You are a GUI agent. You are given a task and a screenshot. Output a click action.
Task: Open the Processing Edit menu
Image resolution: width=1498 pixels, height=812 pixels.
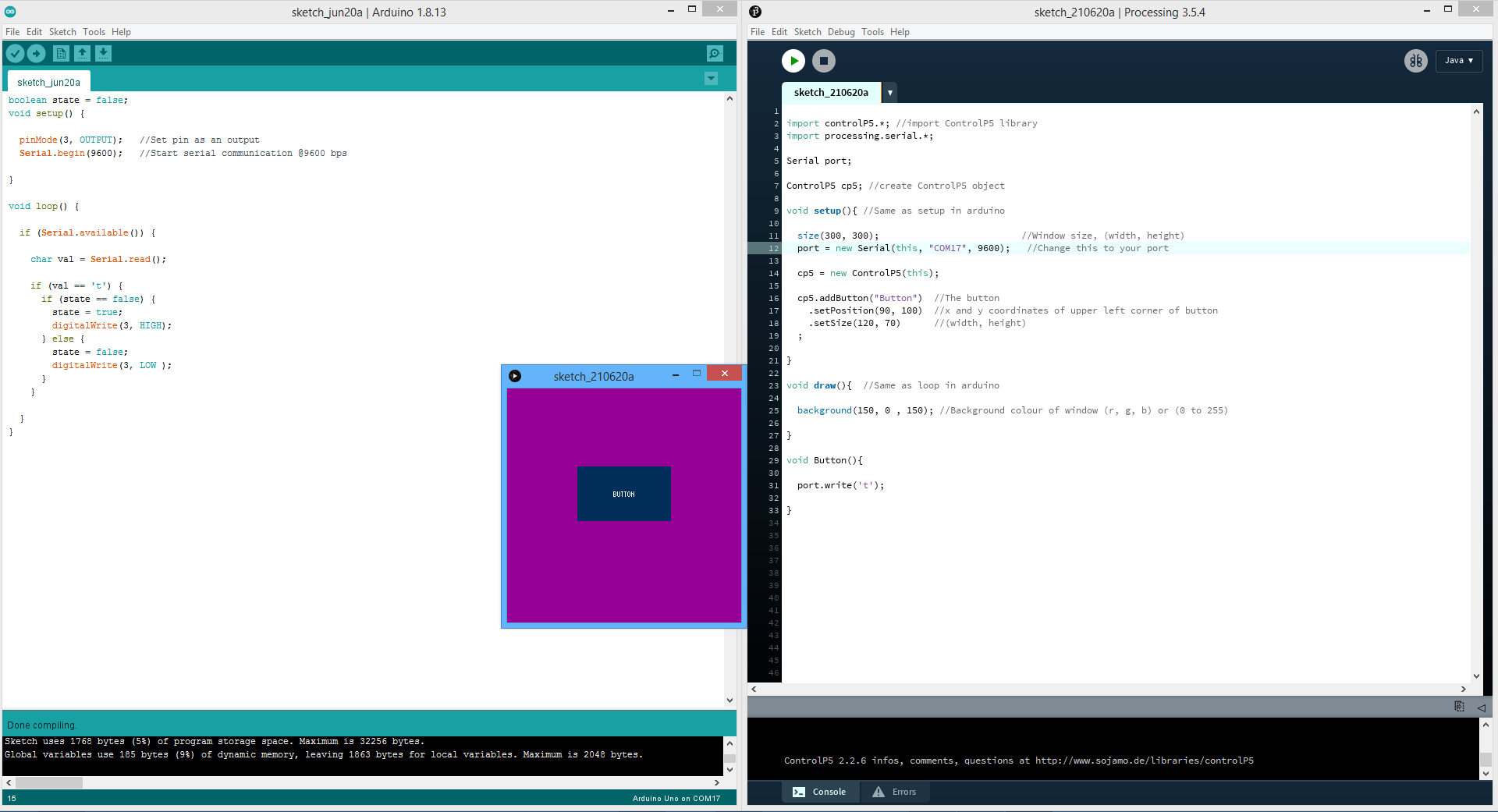pos(779,32)
